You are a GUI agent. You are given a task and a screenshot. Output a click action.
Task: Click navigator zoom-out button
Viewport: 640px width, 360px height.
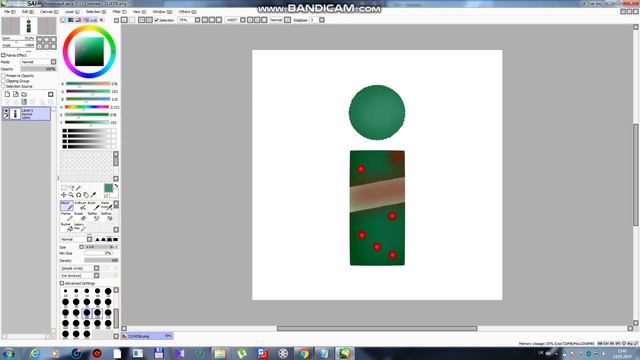coord(40,39)
